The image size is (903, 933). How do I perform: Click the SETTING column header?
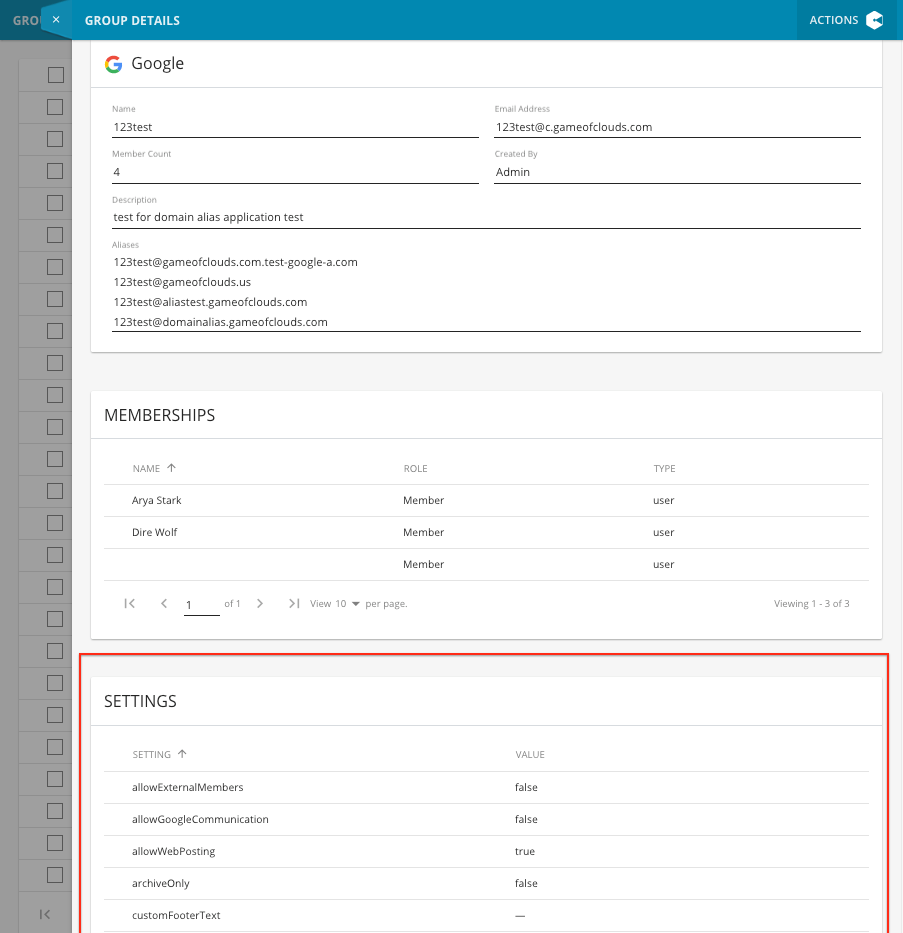pos(151,754)
